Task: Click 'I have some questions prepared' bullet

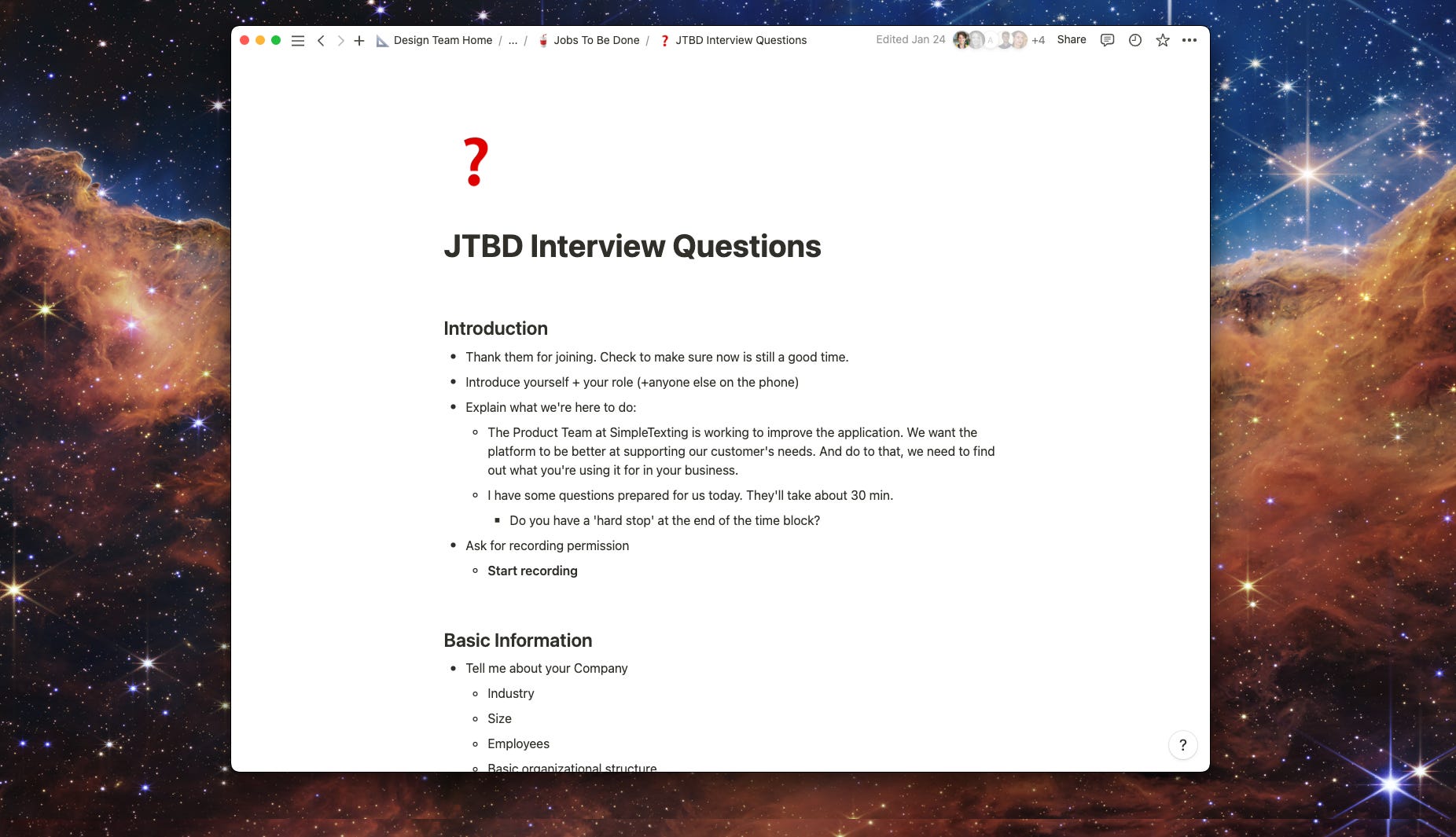Action: pyautogui.click(x=689, y=495)
